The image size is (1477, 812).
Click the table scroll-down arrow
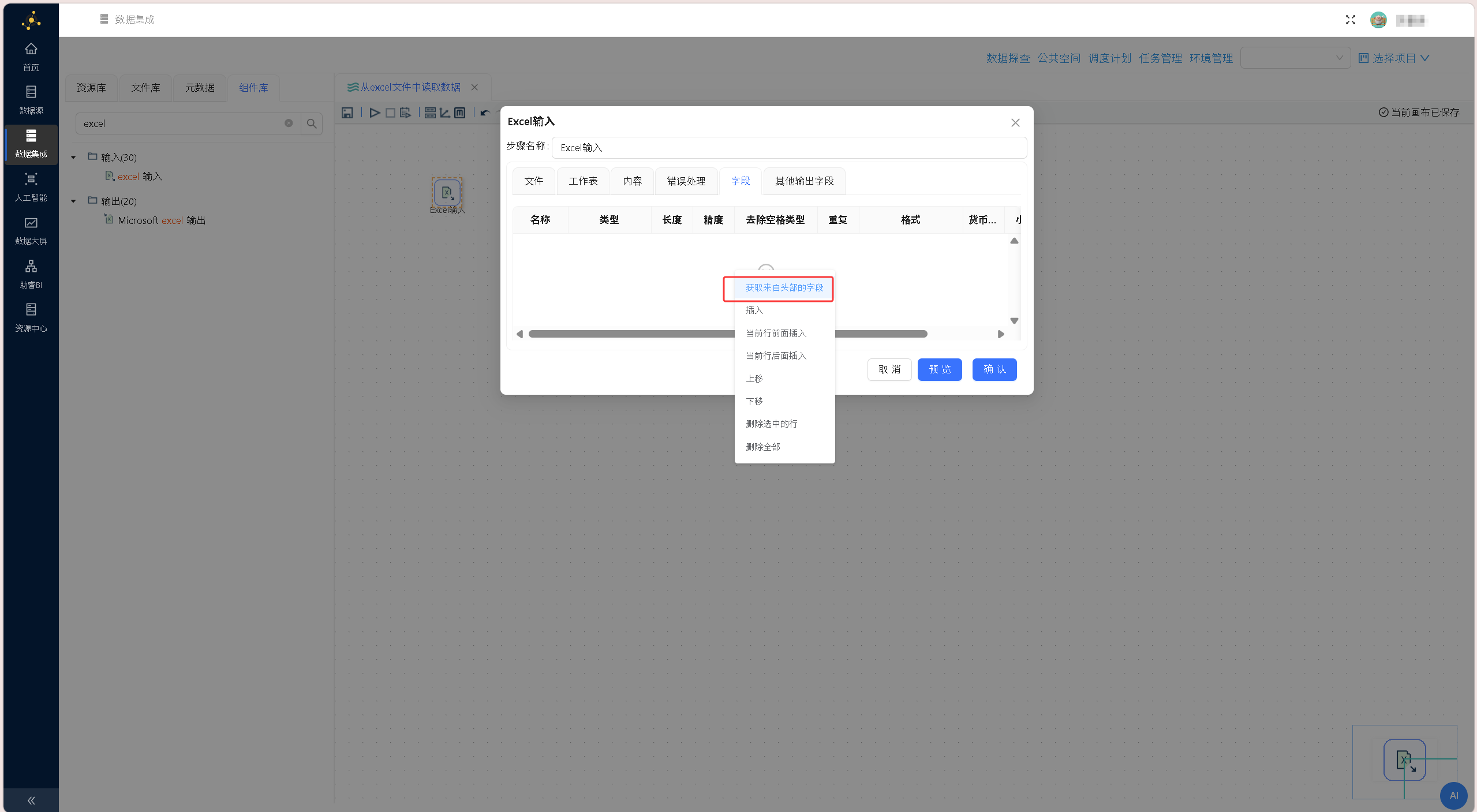tap(1014, 320)
